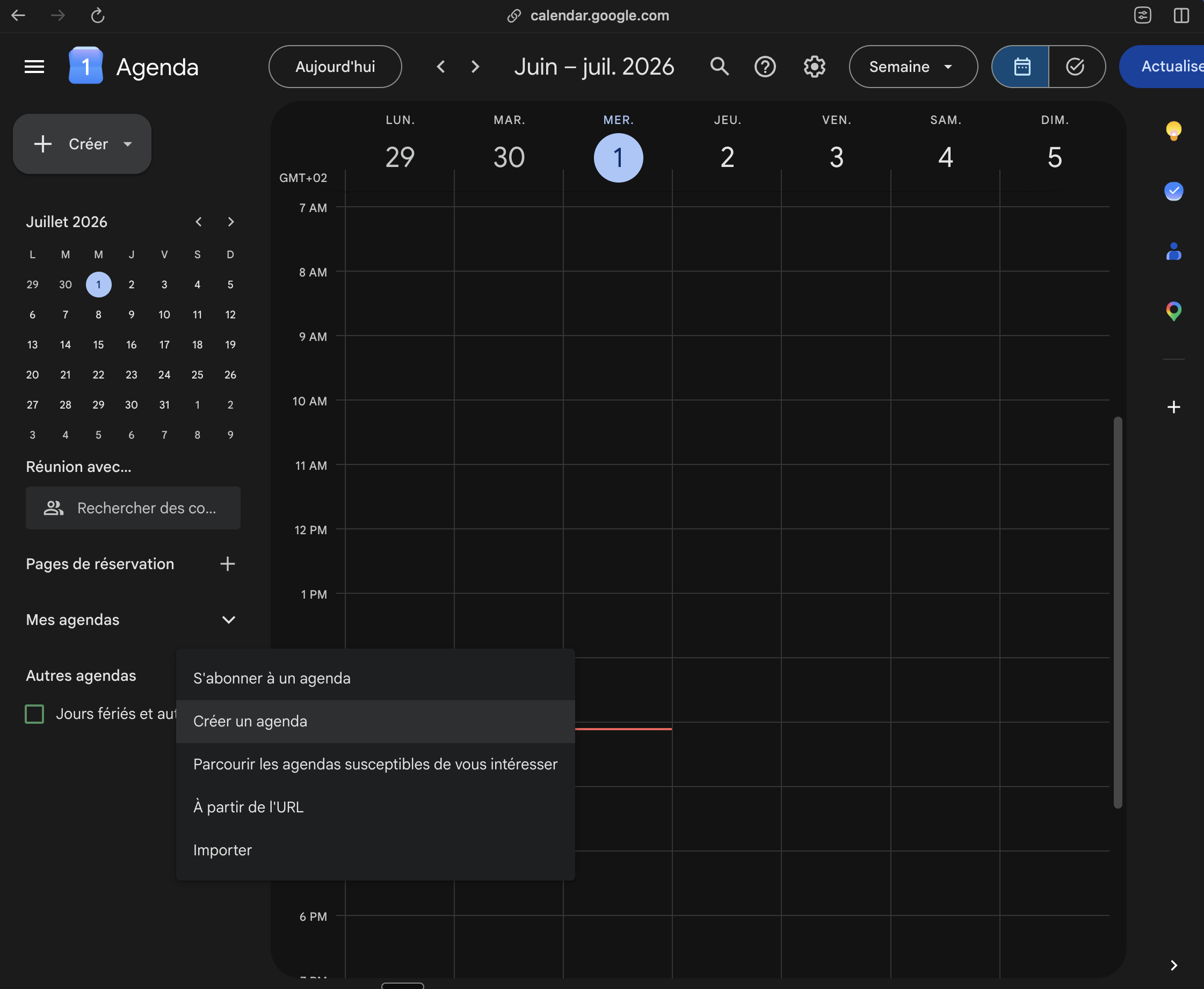
Task: Select S'abonner à un agenda
Action: [375, 679]
